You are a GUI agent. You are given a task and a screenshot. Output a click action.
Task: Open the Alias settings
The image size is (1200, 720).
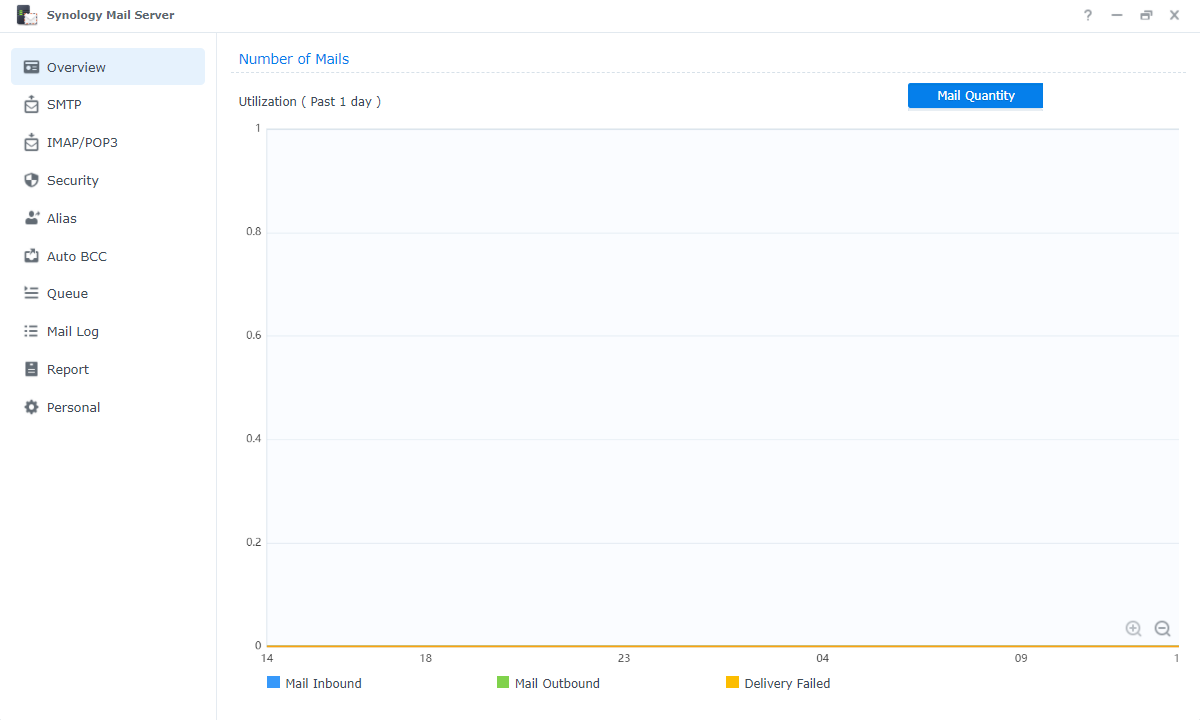pos(65,218)
